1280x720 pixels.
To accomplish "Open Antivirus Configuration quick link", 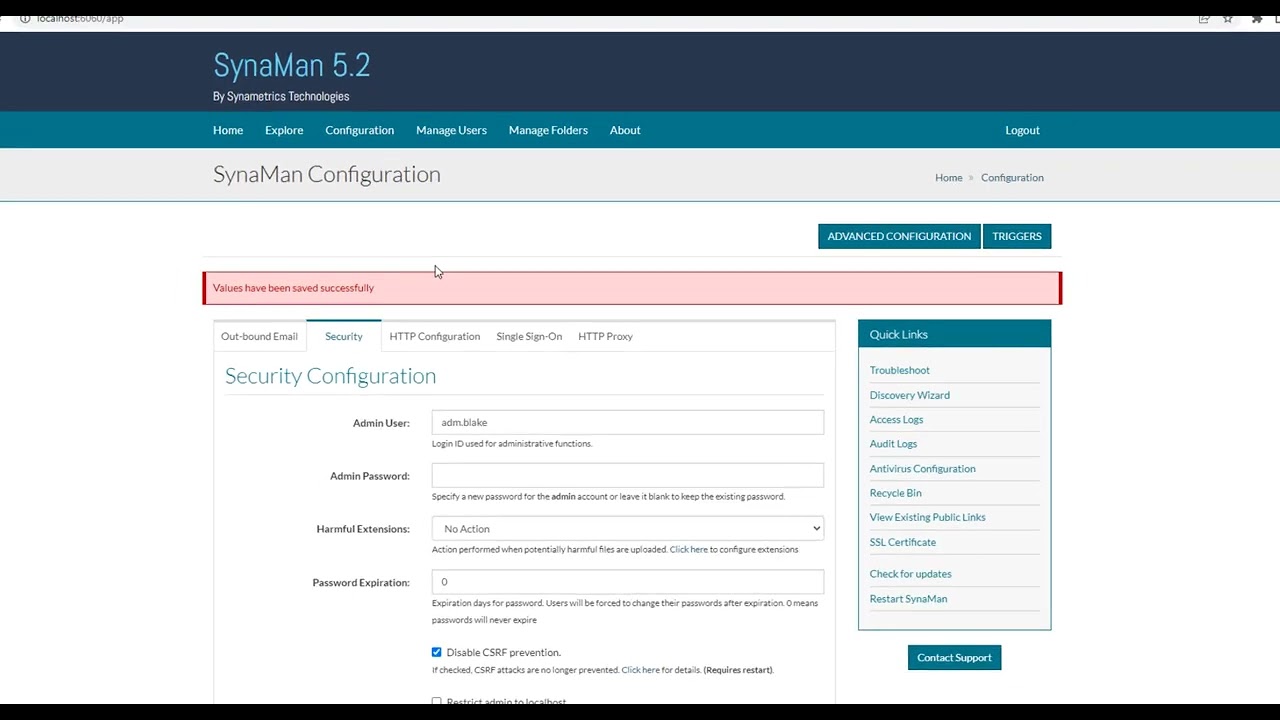I will click(x=922, y=469).
